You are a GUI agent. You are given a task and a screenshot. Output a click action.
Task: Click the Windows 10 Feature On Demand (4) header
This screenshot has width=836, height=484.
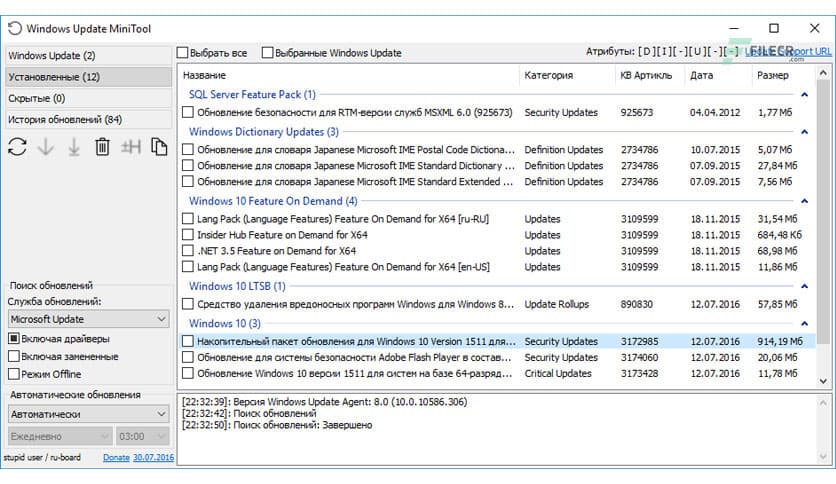click(273, 201)
